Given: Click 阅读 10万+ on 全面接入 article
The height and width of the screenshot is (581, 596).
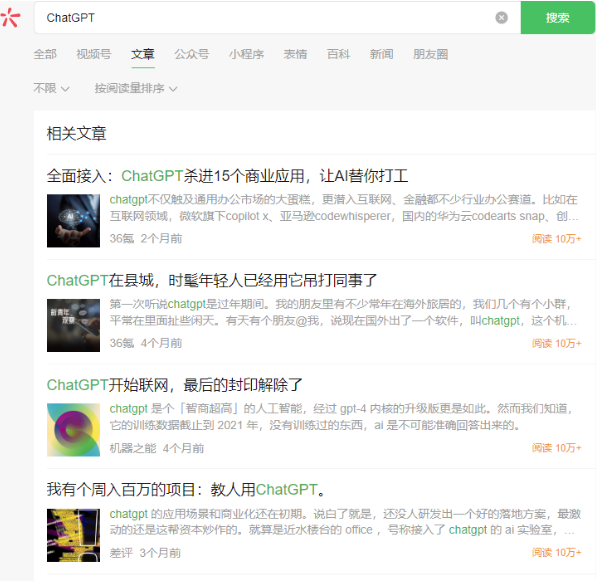Looking at the screenshot, I should pyautogui.click(x=556, y=239).
